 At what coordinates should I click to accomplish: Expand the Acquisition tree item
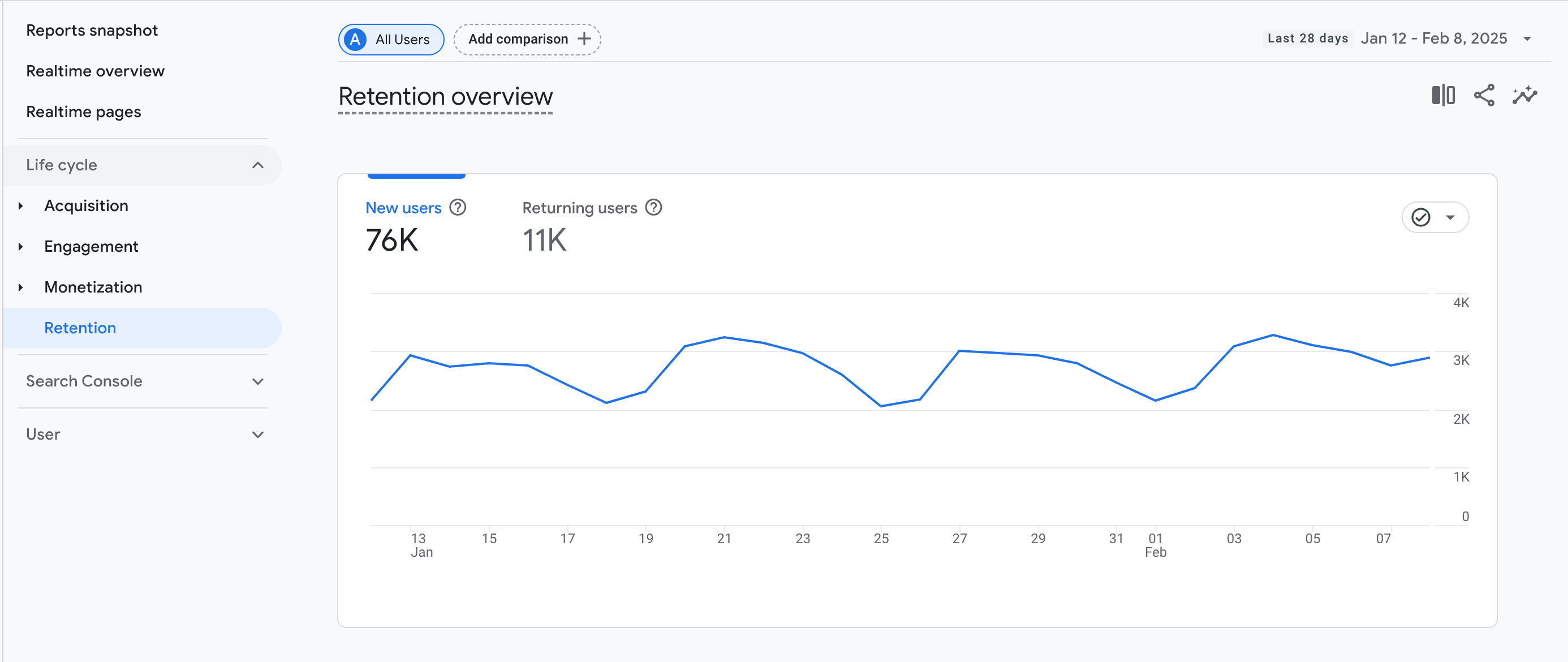[21, 206]
